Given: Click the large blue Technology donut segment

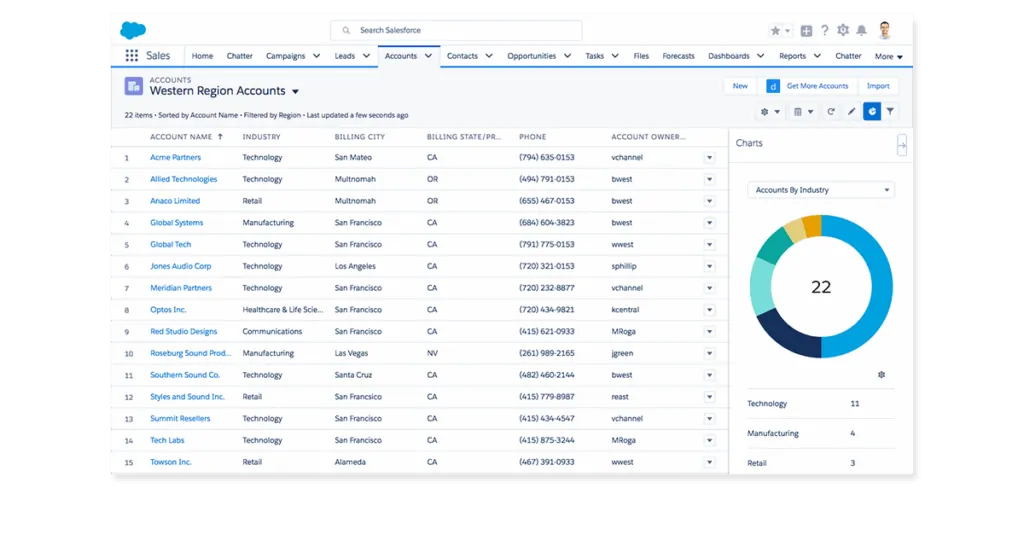Looking at the screenshot, I should [882, 287].
